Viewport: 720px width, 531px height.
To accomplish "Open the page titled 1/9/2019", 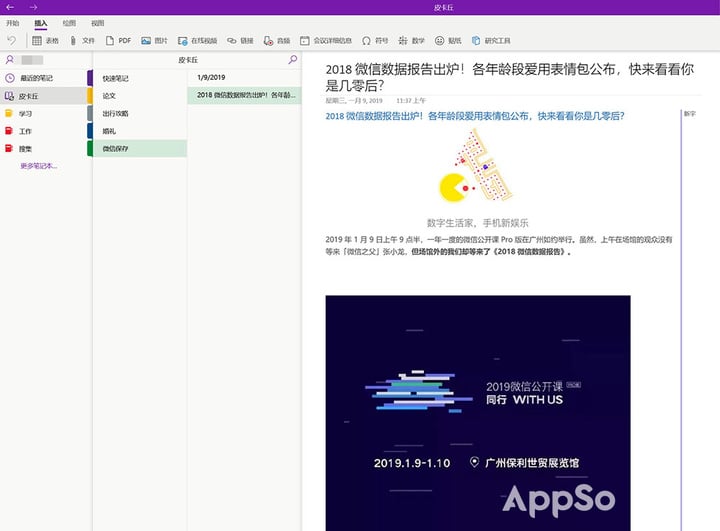I will pos(244,78).
